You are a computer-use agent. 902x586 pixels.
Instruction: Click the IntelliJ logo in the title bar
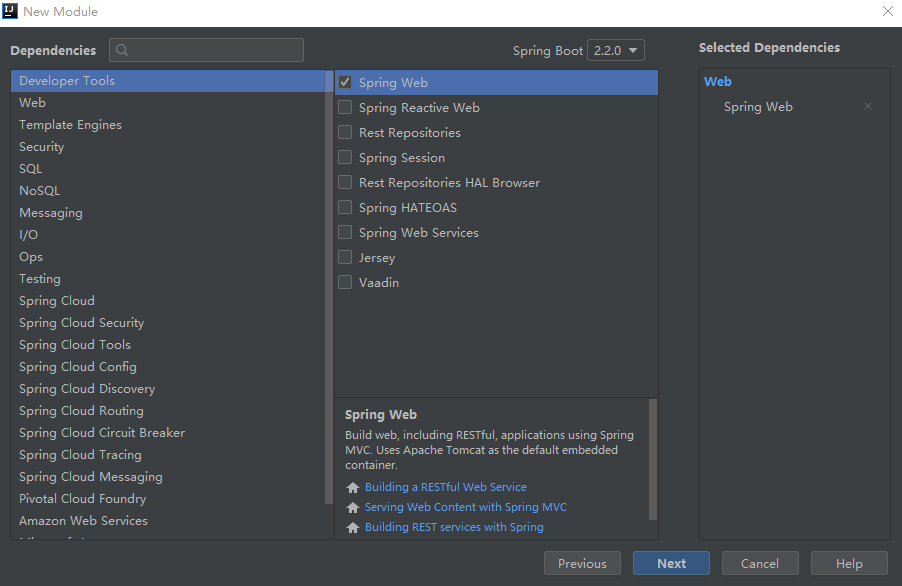click(x=11, y=12)
